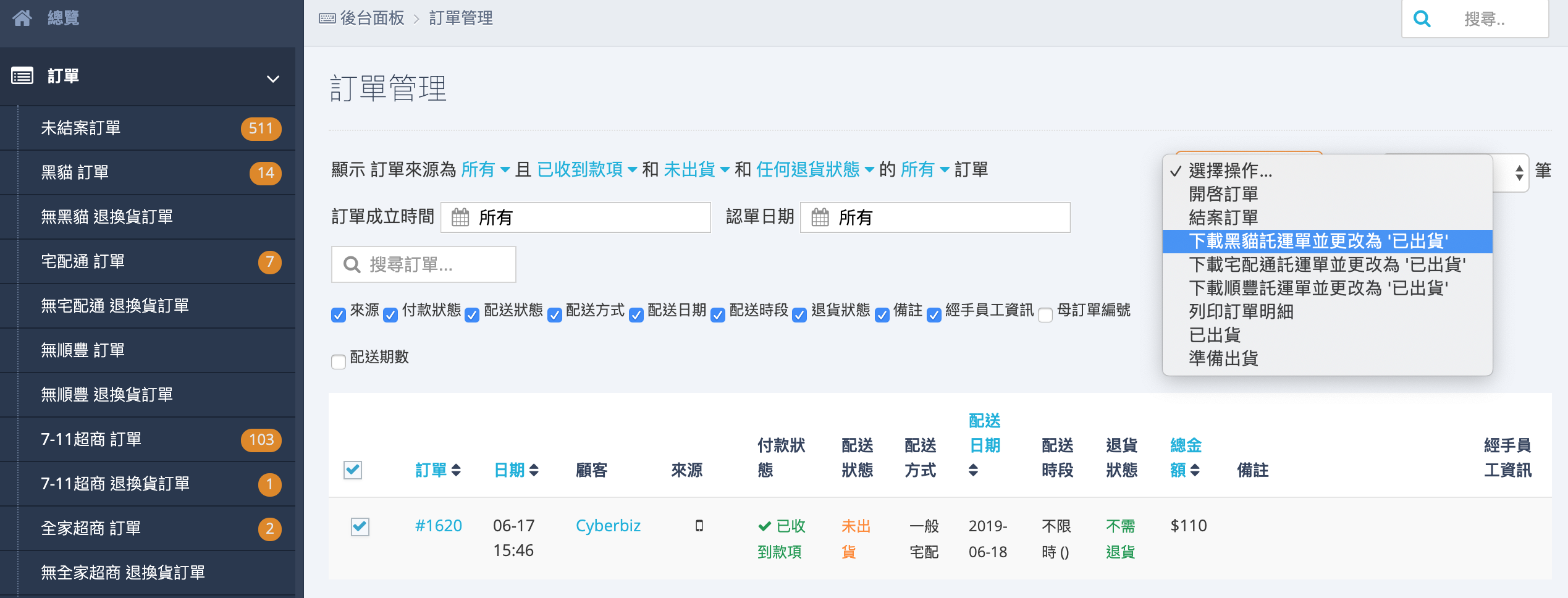Click the mobile source icon for order #1620
The width and height of the screenshot is (1568, 598).
point(699,526)
